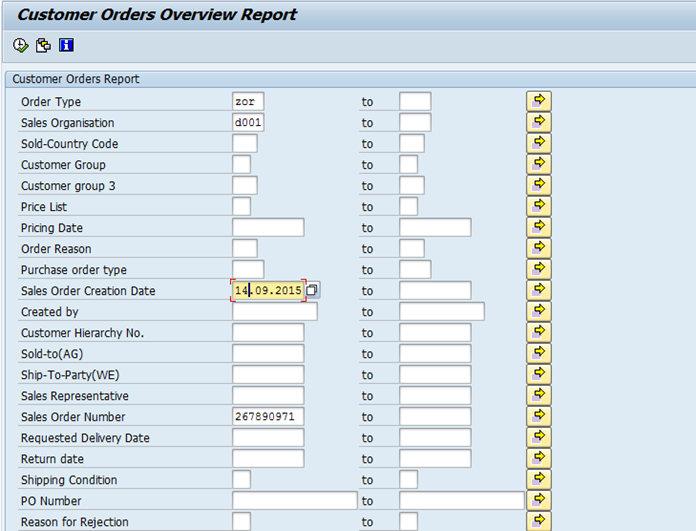Open multiple selection arrow for Order Type

[539, 101]
